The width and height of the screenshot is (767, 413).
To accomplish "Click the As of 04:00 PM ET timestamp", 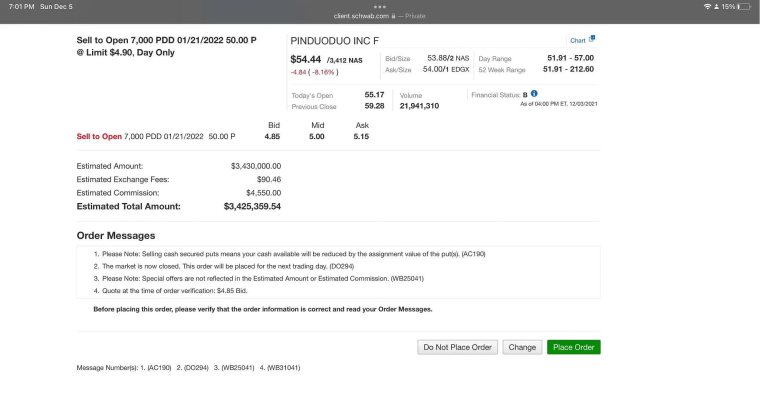I will (x=559, y=104).
